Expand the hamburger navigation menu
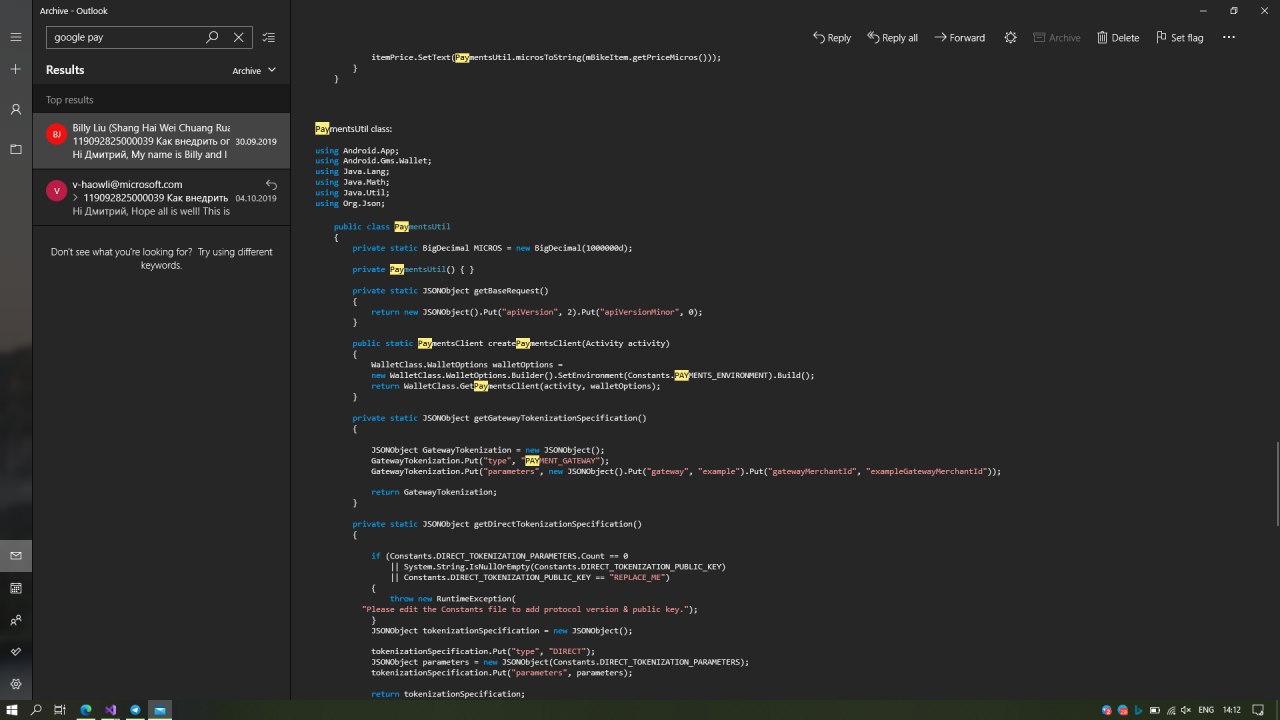This screenshot has width=1280, height=720. (x=15, y=37)
